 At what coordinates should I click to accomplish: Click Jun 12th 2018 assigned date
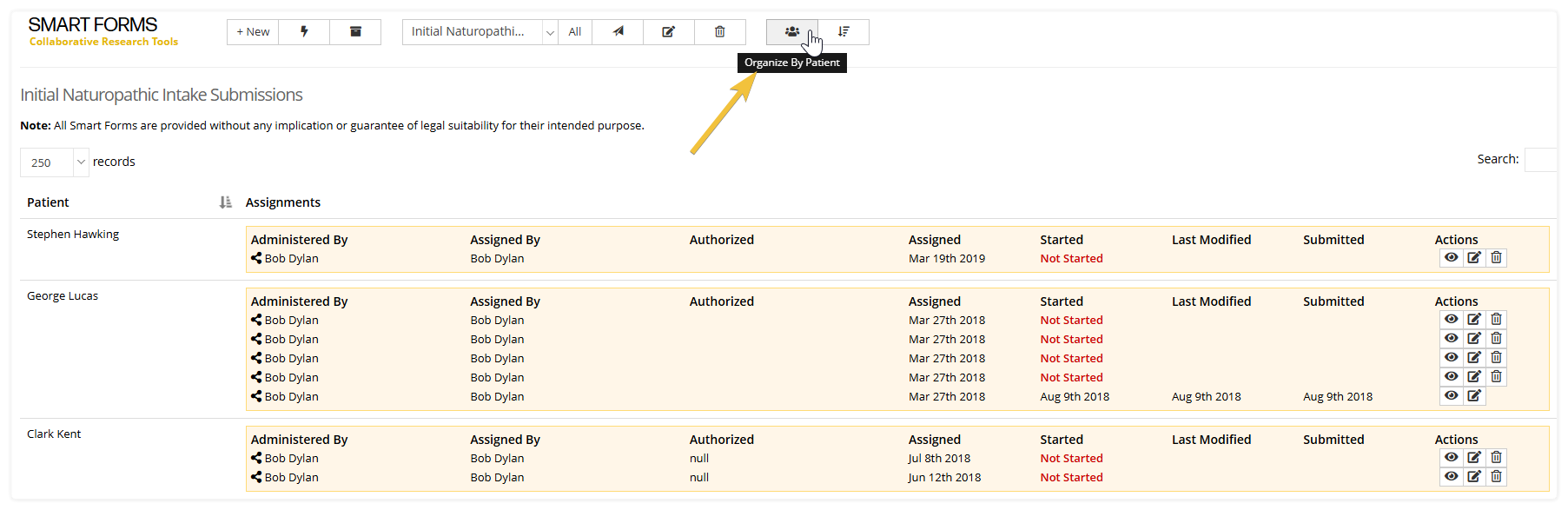[944, 478]
